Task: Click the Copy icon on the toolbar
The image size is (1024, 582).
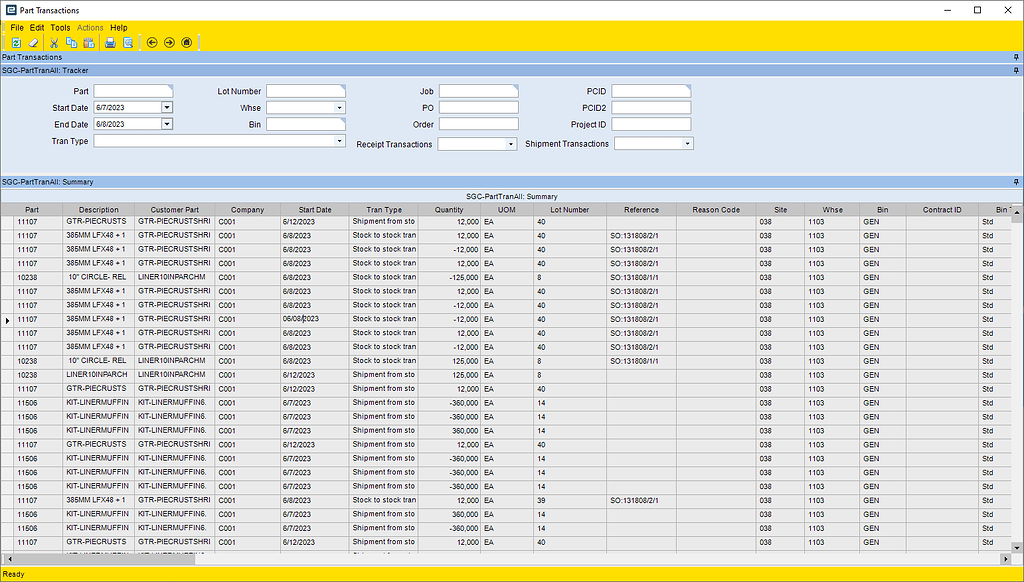Action: (70, 42)
